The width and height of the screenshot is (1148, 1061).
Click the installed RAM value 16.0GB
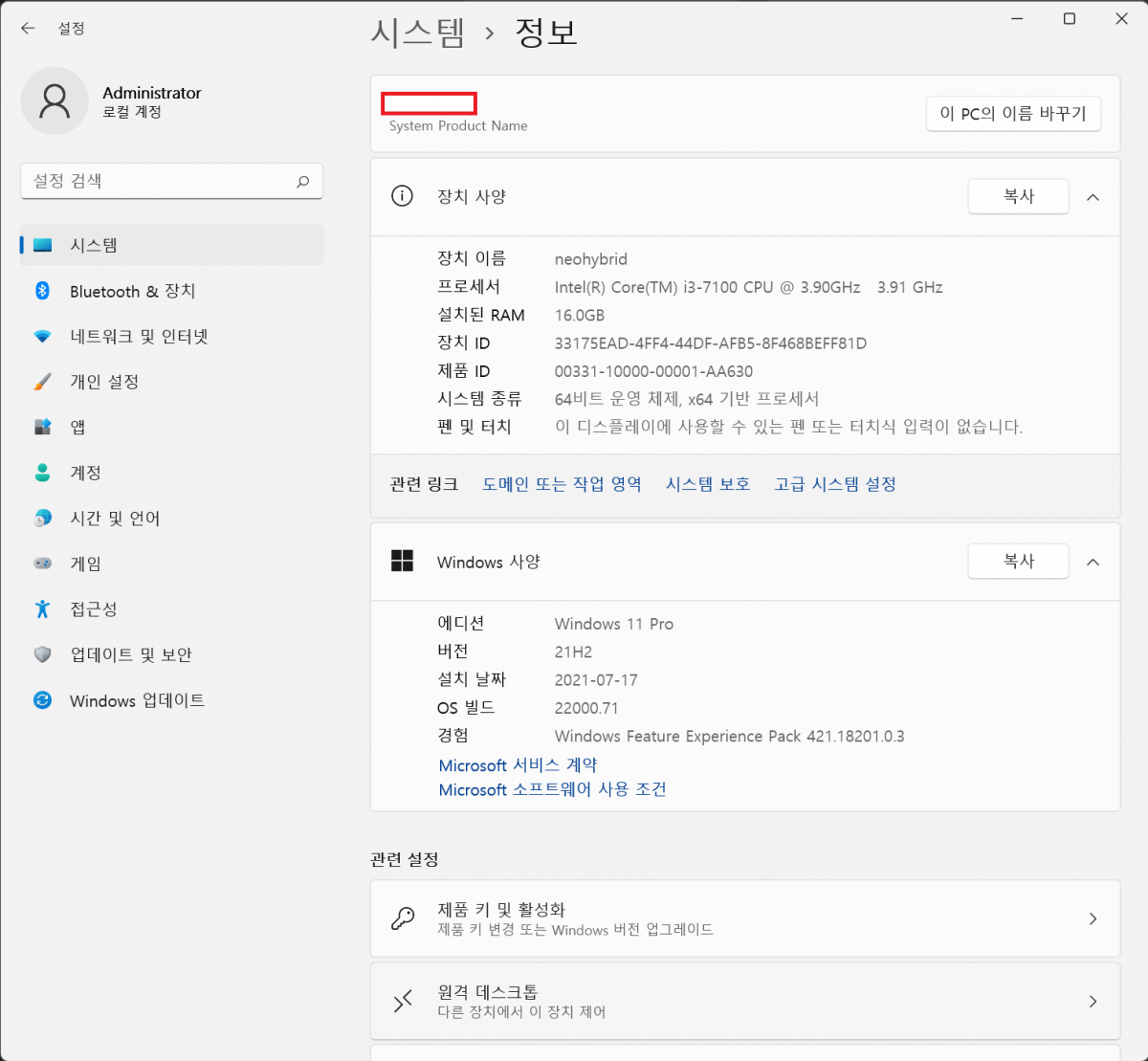click(580, 315)
